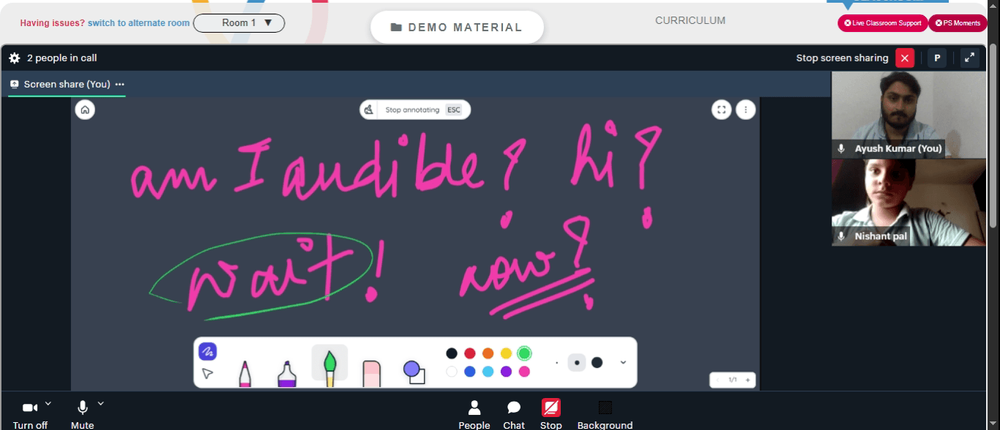Select the pink pen tool
1000x430 pixels.
tap(245, 373)
